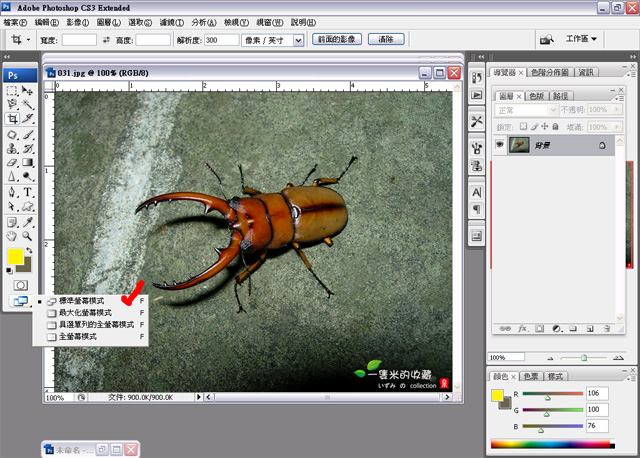Choose 全螢幕模式 screen mode option
Screen dimensions: 640x458
tap(78, 337)
